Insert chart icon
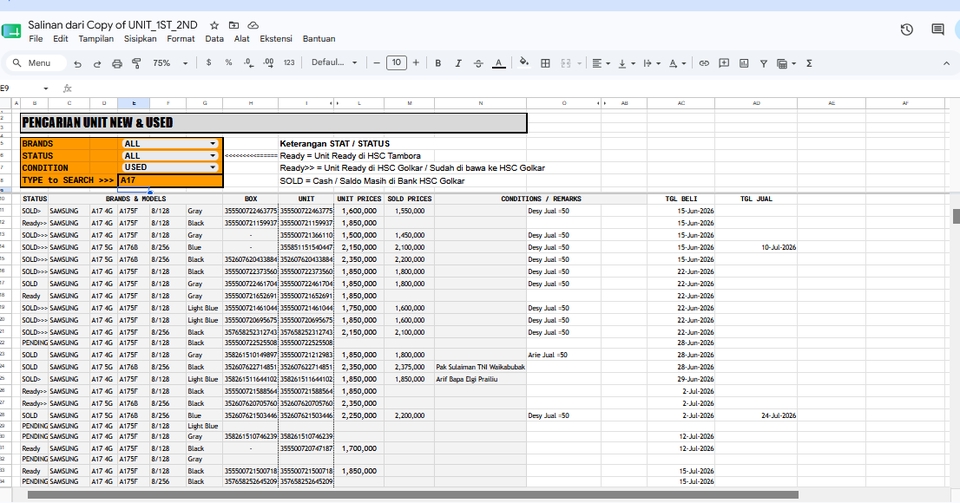The image size is (960, 503). [x=744, y=63]
